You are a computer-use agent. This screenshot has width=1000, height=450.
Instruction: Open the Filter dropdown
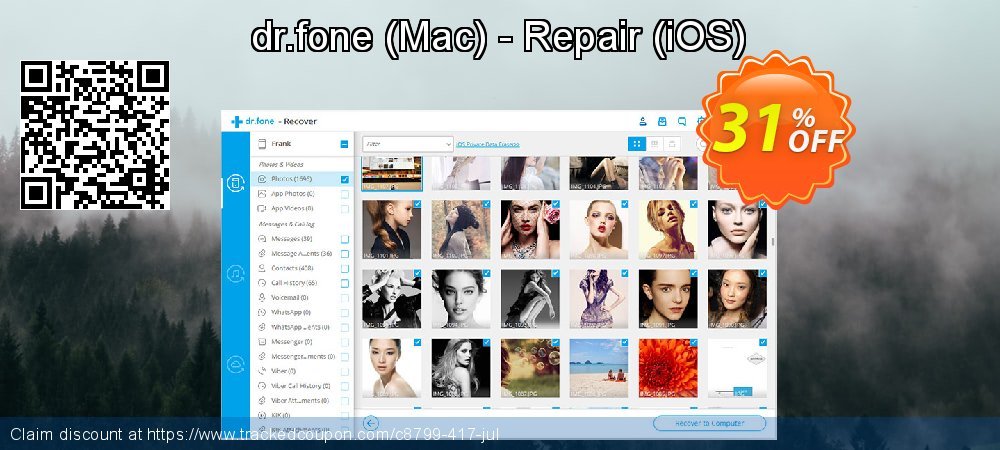click(x=408, y=144)
